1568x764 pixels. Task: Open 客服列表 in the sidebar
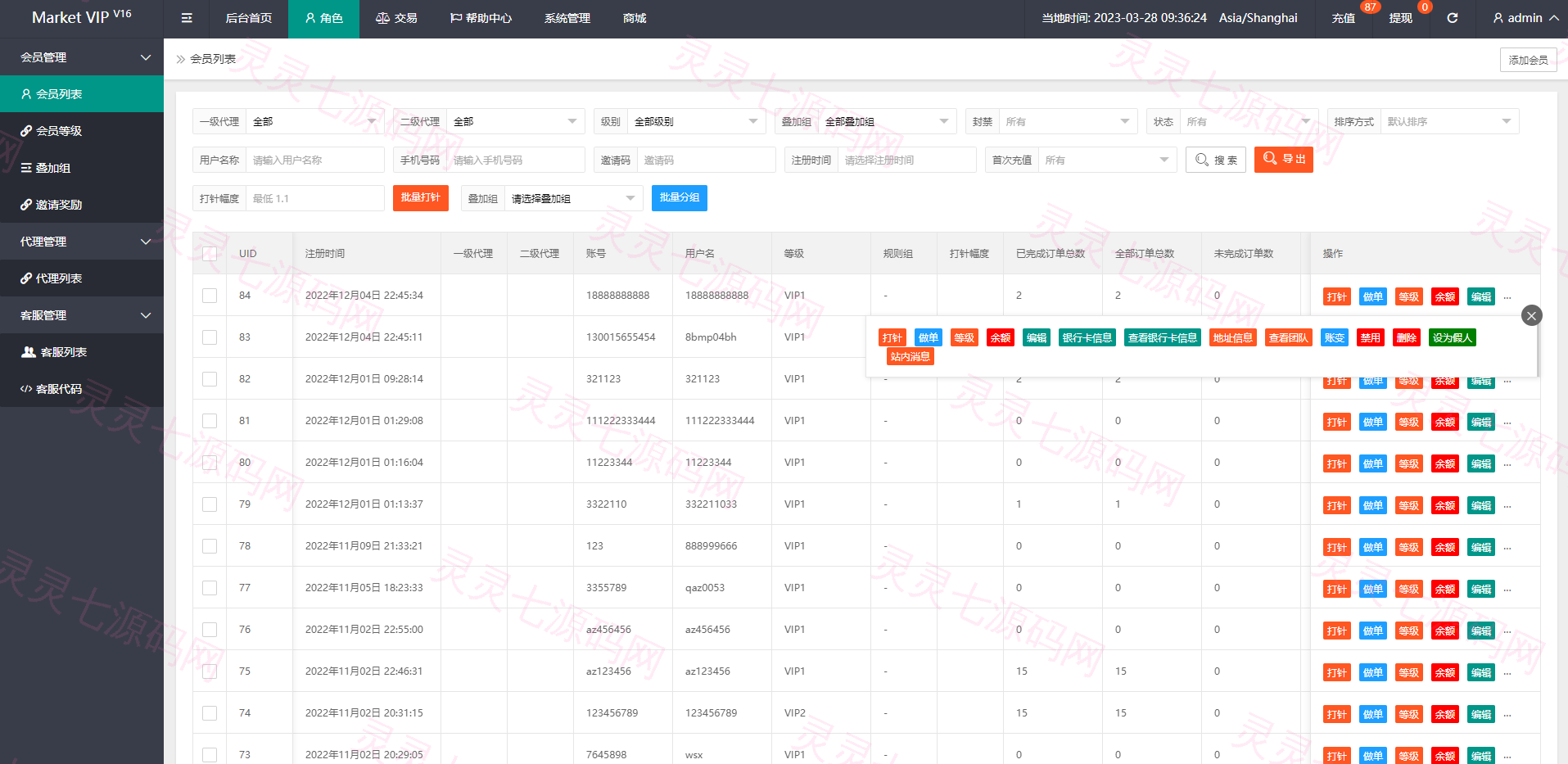pos(82,352)
